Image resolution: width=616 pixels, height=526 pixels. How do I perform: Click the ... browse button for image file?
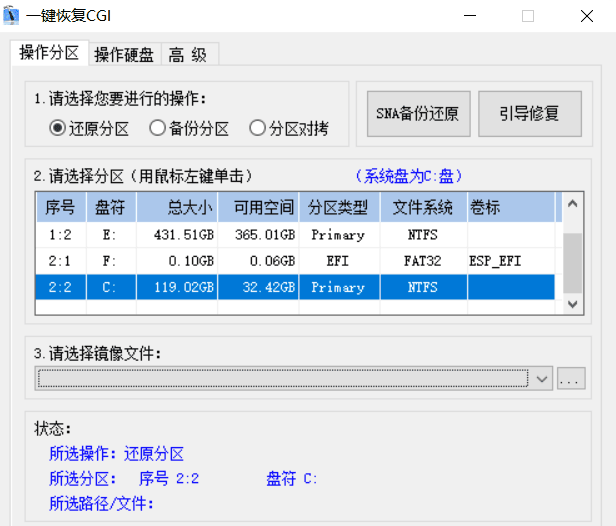[571, 379]
